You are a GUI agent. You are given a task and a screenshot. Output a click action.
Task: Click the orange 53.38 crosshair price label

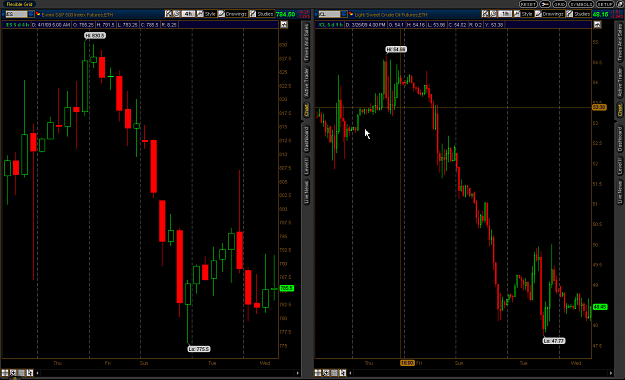[x=599, y=107]
